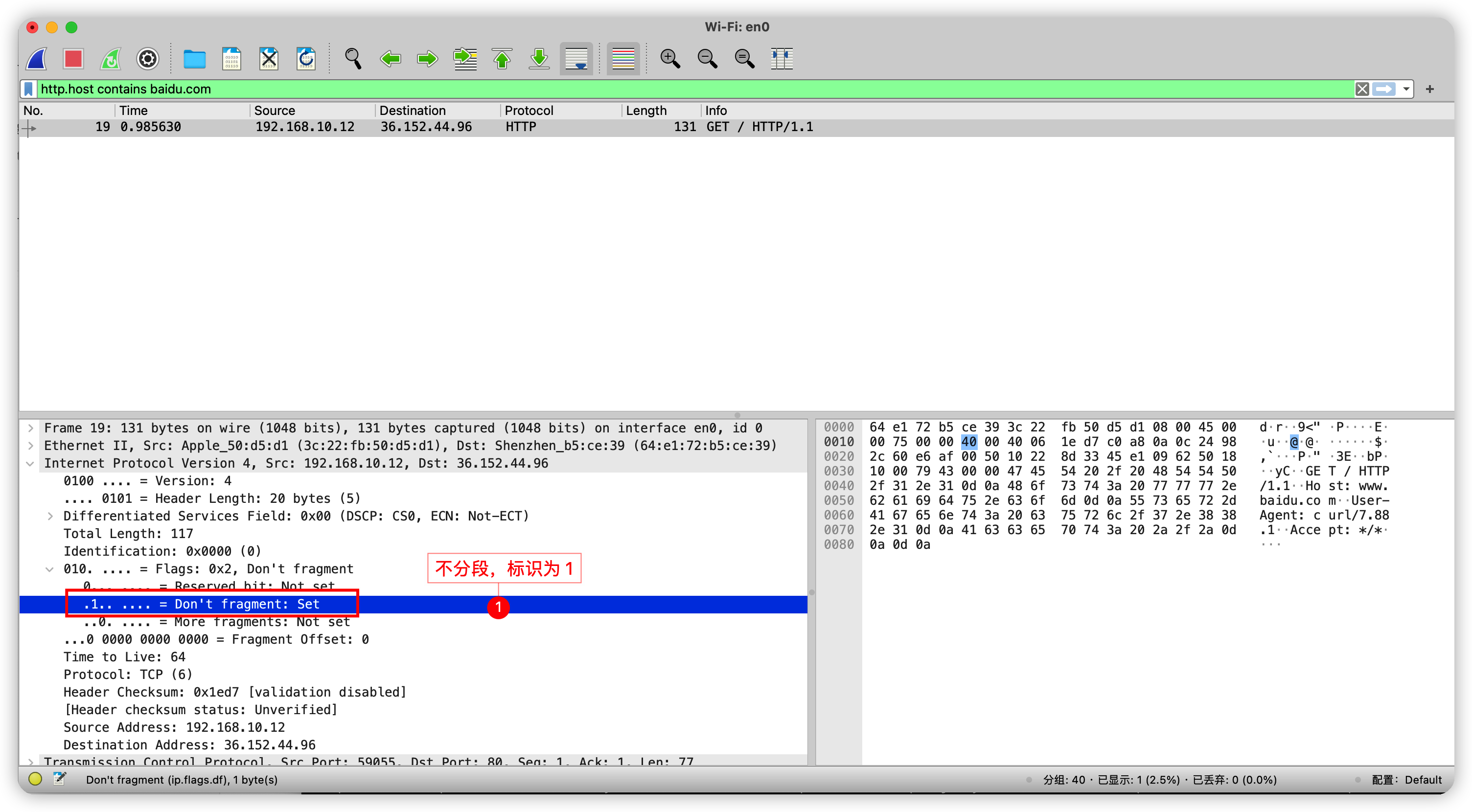
Task: Click the green display filter input field
Action: 686,89
